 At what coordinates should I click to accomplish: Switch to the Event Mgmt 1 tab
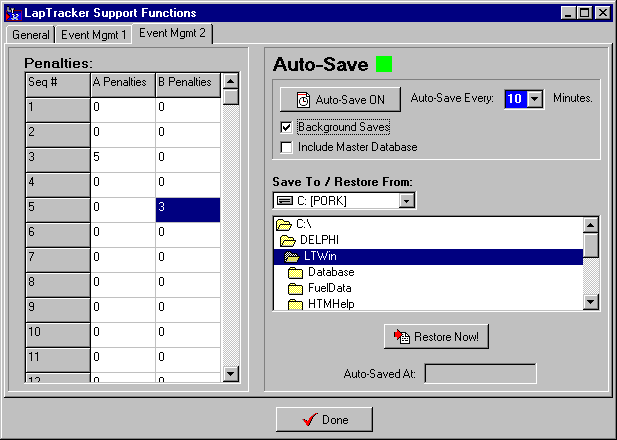[x=94, y=35]
